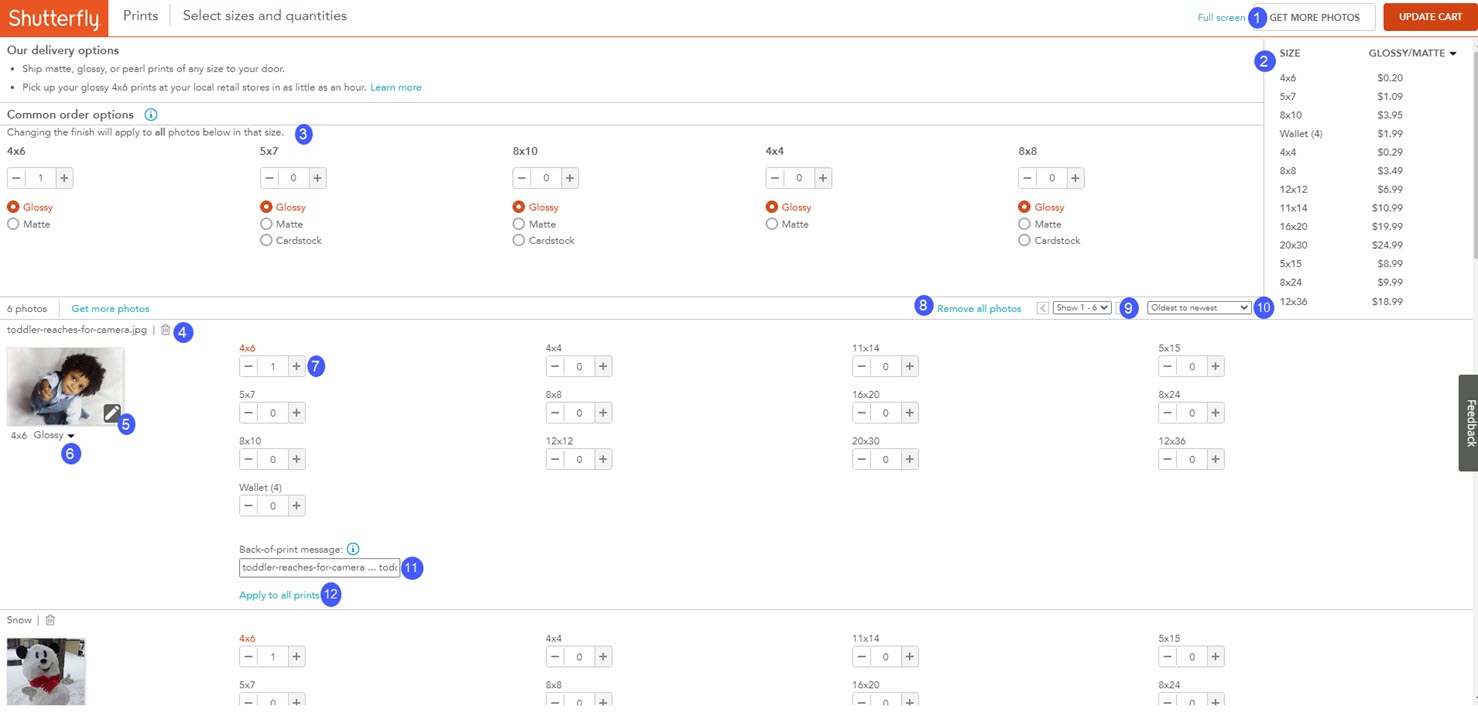Delete toddler-reaches-for-camera.jpg with trash icon
This screenshot has height=720, width=1478.
point(166,330)
